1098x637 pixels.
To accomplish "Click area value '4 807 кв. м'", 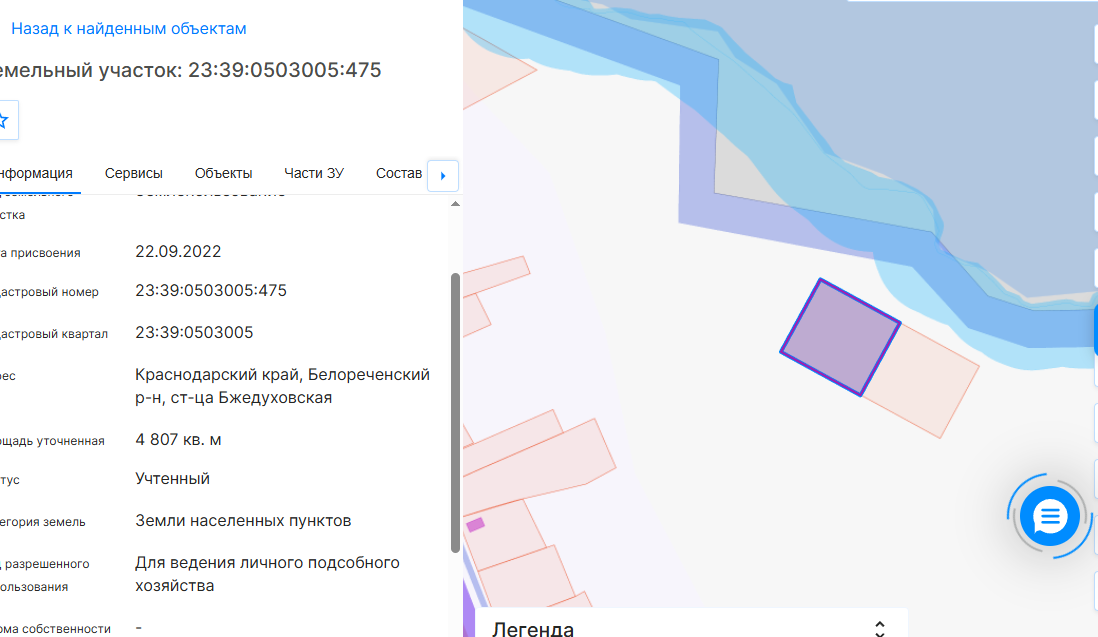I will pyautogui.click(x=178, y=440).
